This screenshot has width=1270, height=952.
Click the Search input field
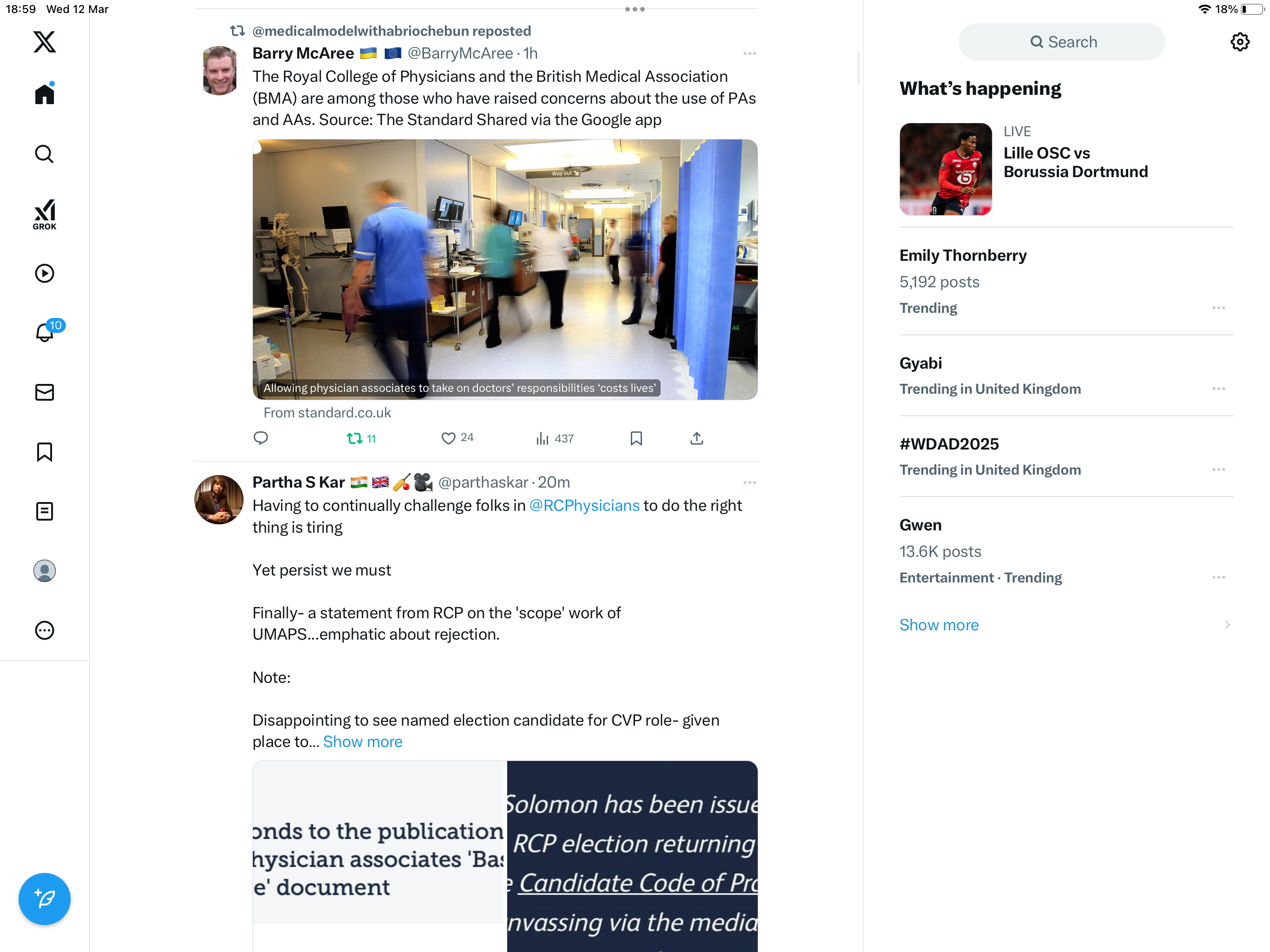(x=1062, y=42)
